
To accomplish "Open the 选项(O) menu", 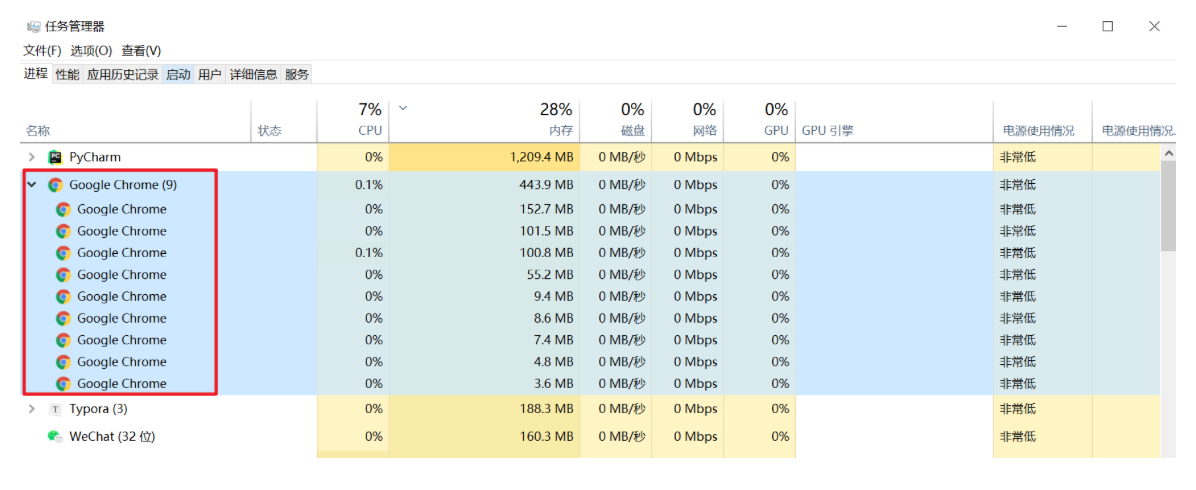I will [x=92, y=50].
